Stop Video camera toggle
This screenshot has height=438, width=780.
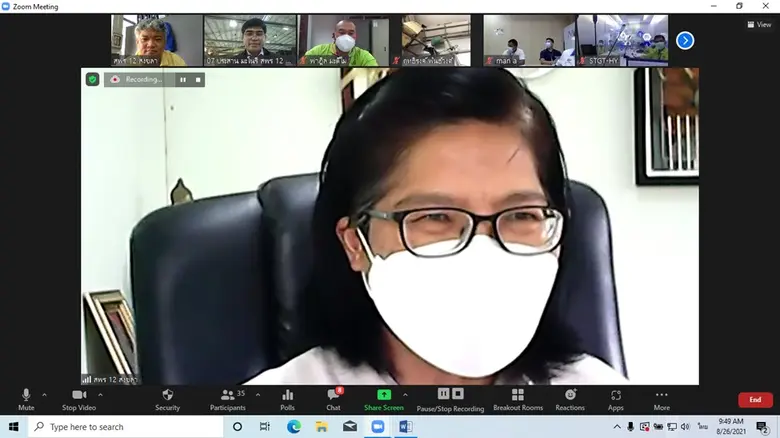point(79,397)
